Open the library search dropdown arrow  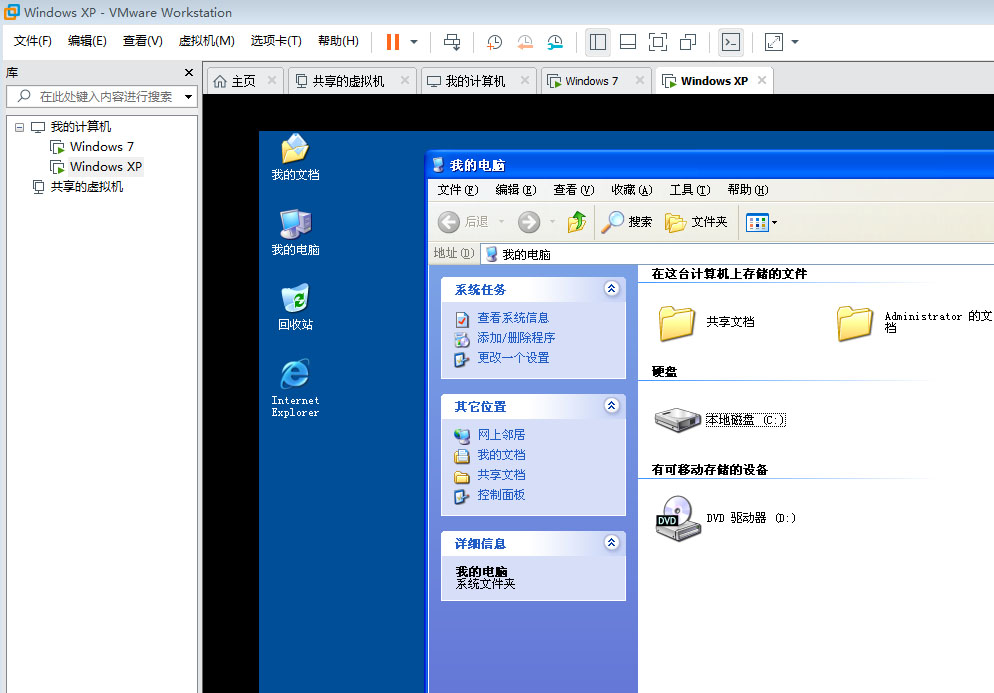point(188,97)
